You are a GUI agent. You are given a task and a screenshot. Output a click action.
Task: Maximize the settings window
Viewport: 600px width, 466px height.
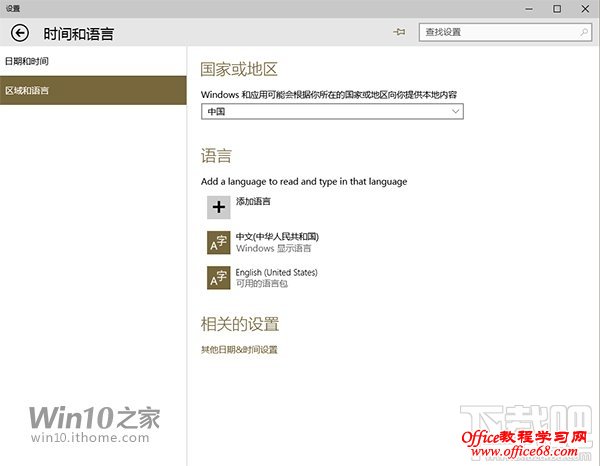click(557, 9)
